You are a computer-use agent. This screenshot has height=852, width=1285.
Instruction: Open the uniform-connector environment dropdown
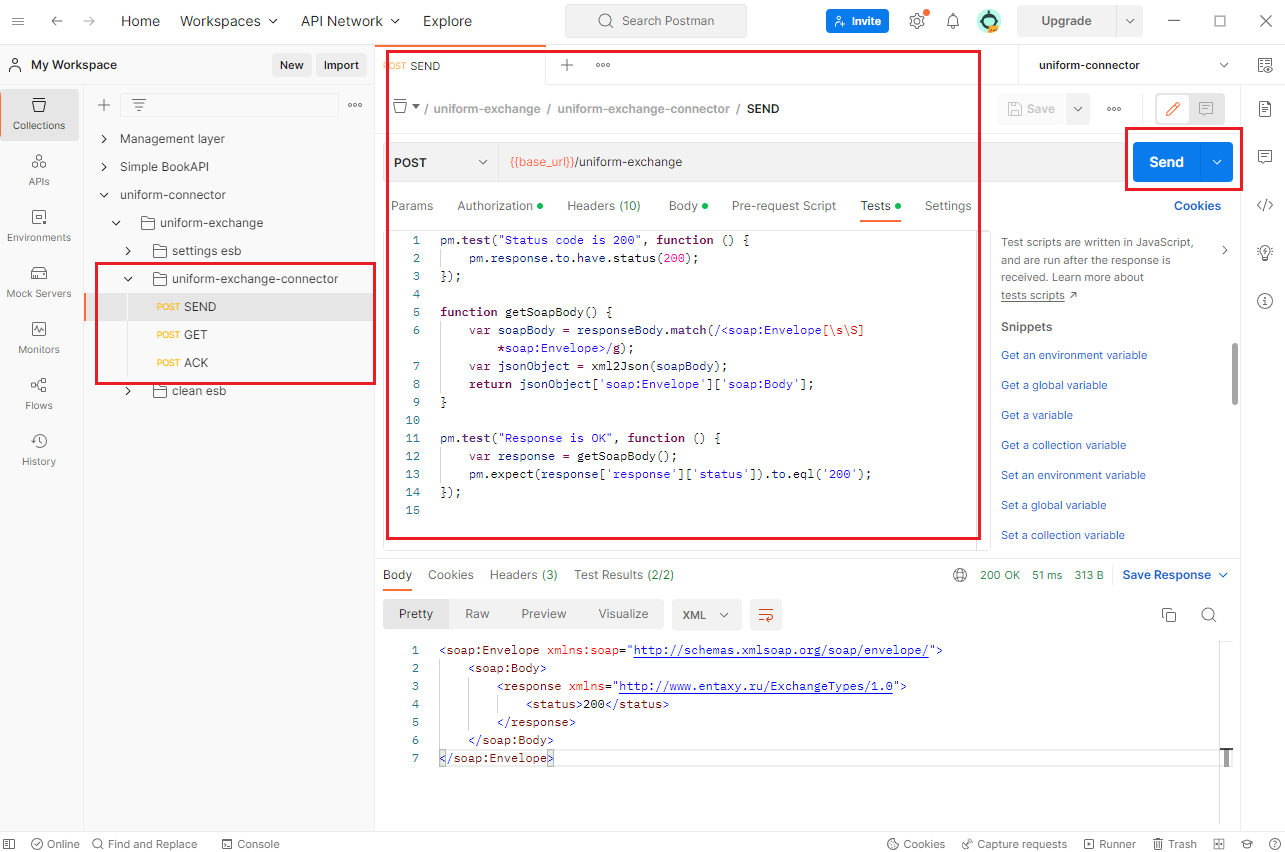1134,65
